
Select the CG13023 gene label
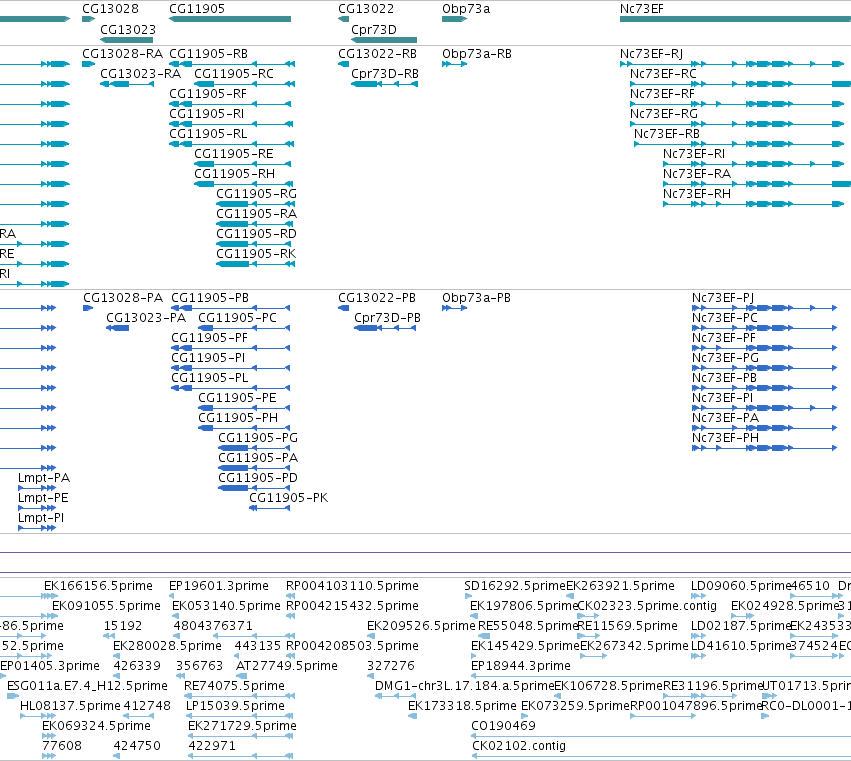[128, 29]
